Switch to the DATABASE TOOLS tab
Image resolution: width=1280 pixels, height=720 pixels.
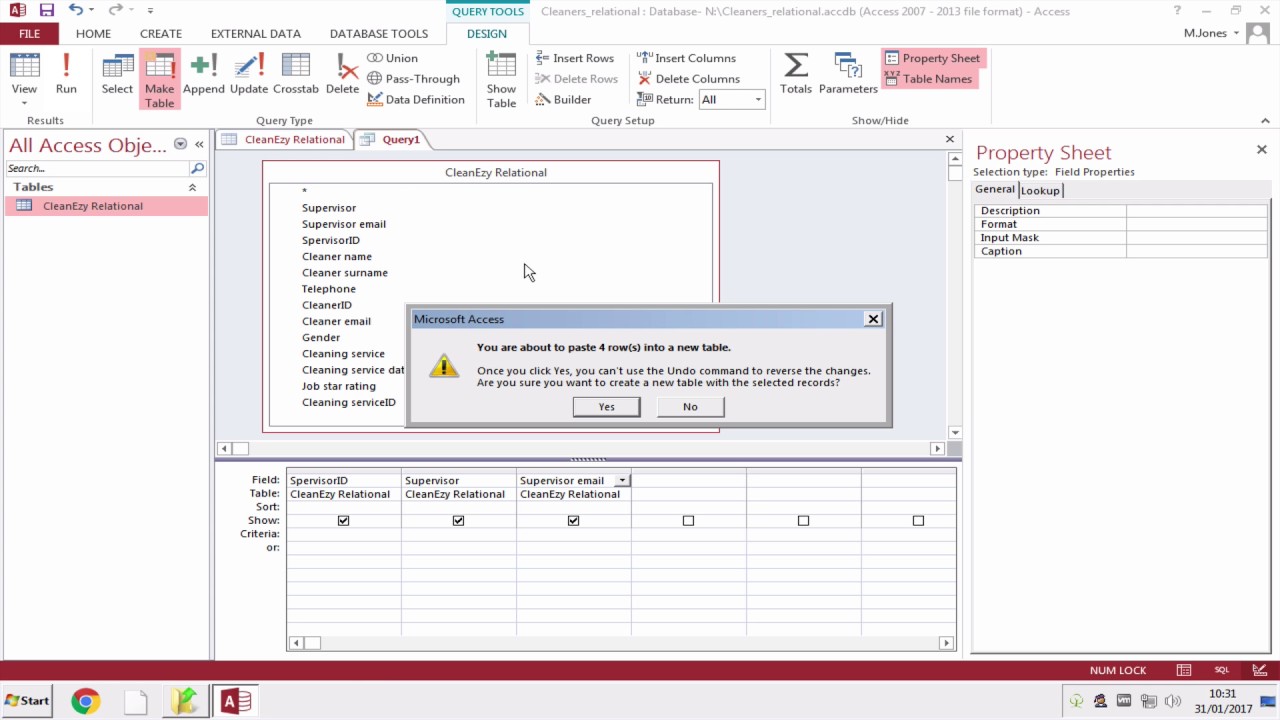379,33
